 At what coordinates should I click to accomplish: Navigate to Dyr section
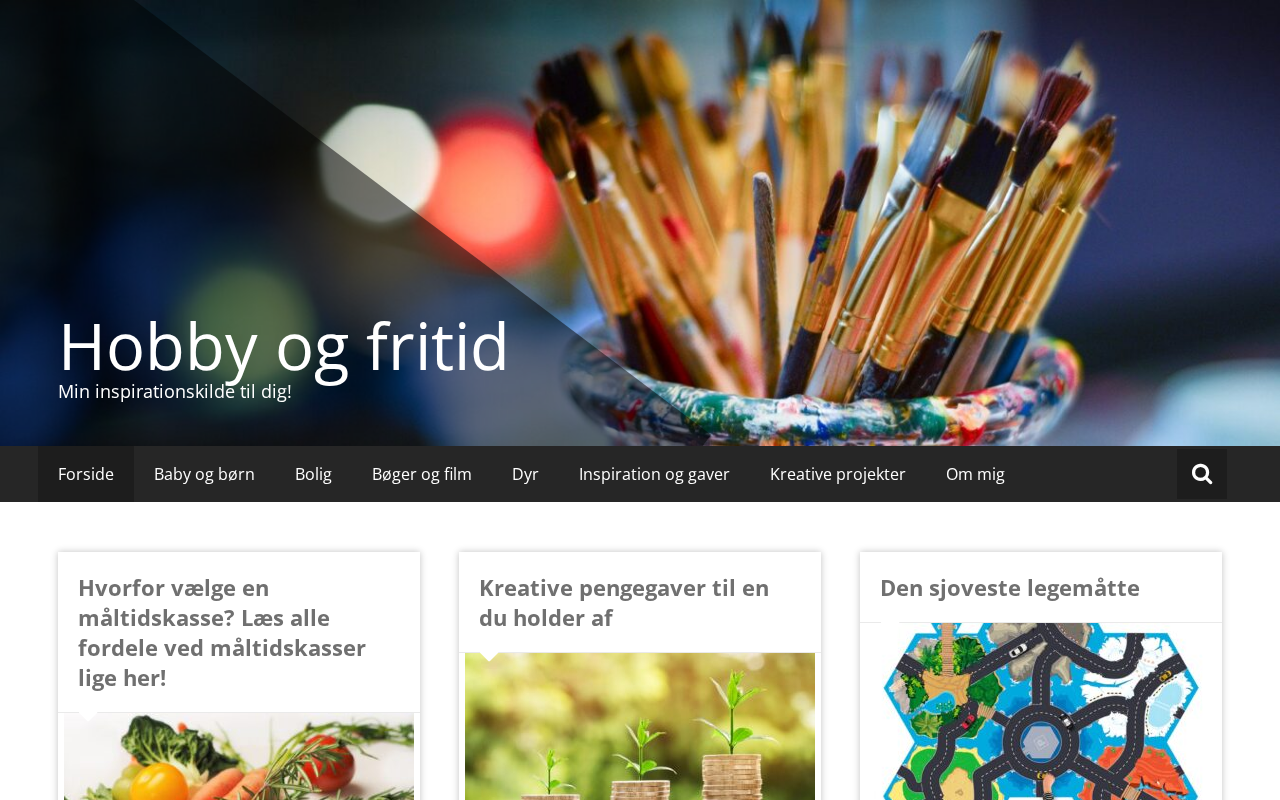[x=525, y=474]
